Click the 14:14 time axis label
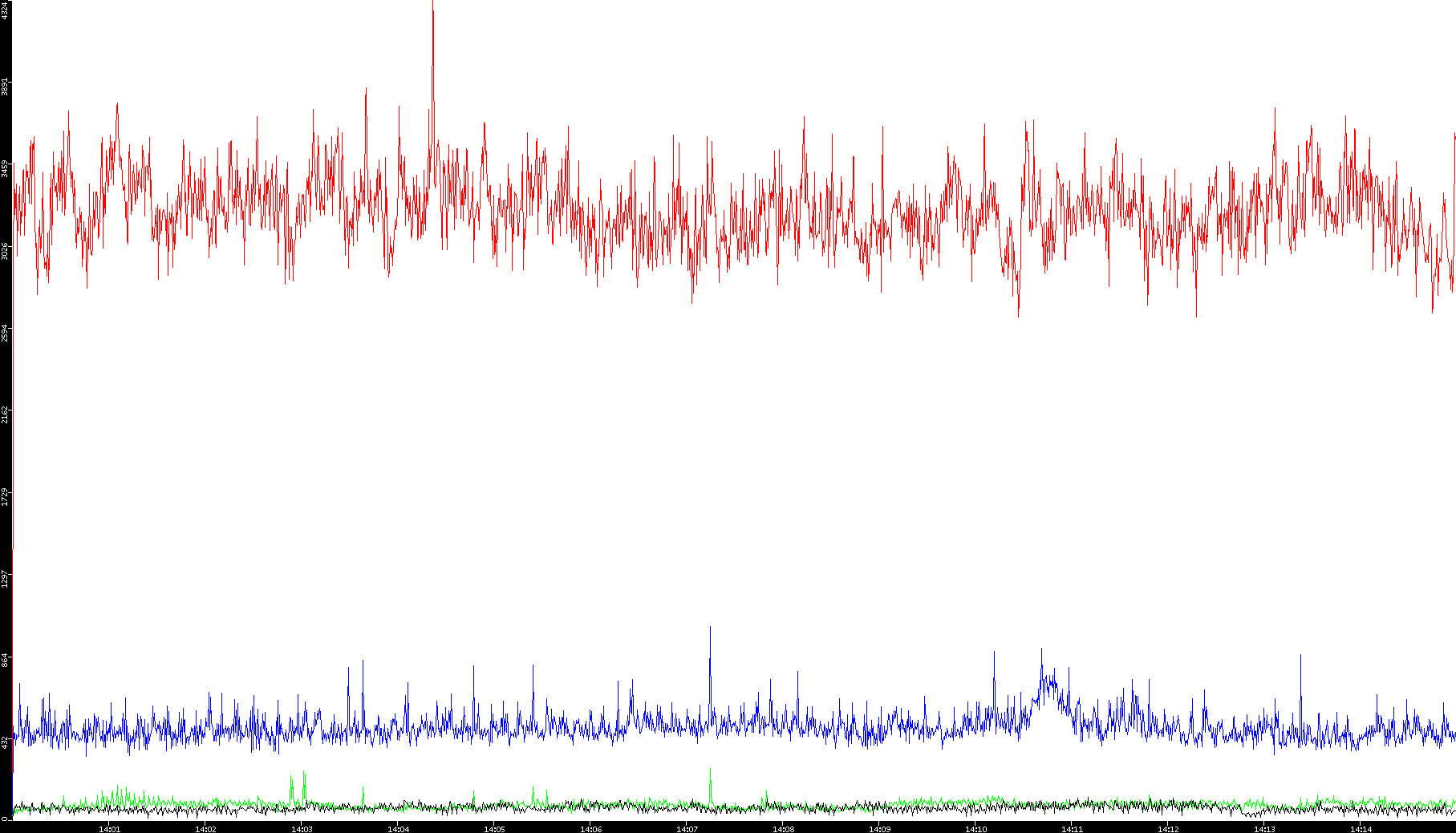Image resolution: width=1456 pixels, height=833 pixels. (1361, 829)
